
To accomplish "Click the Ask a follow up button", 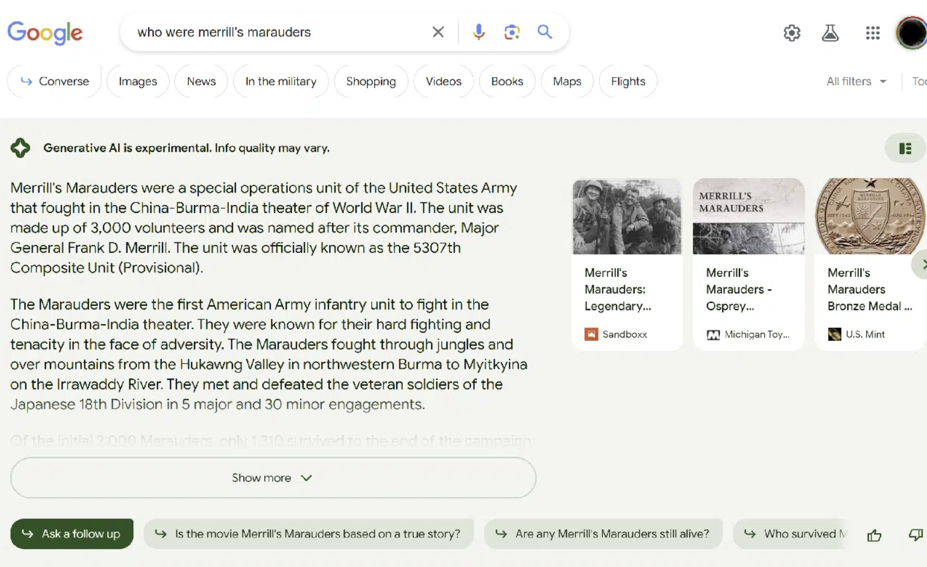I will click(72, 534).
